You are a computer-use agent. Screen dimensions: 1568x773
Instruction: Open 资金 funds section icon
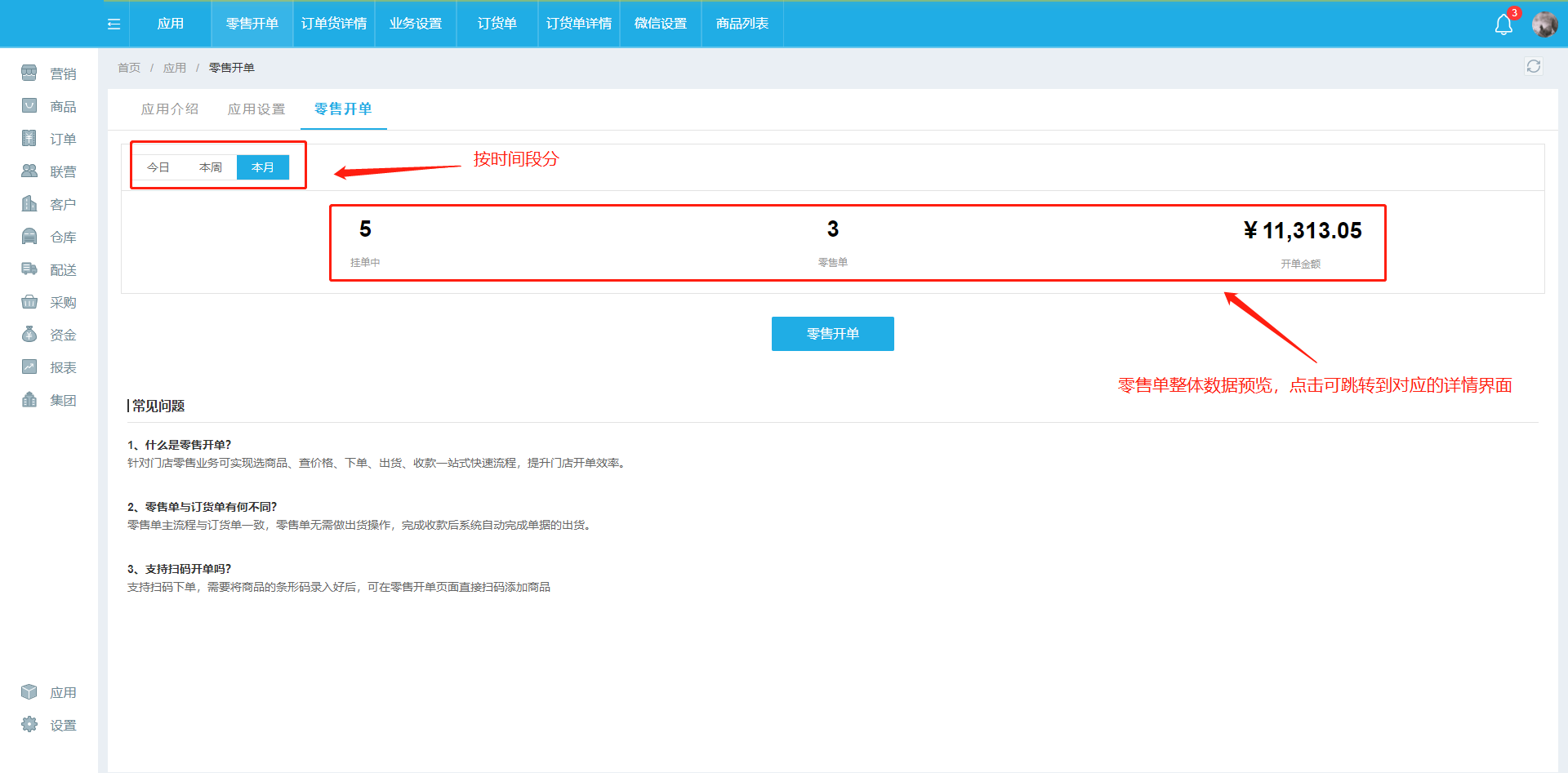pos(29,335)
